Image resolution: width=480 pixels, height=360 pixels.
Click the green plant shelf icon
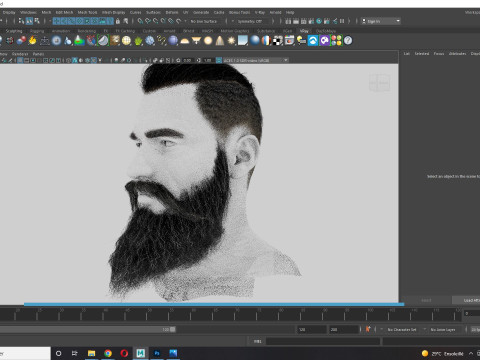coord(138,41)
